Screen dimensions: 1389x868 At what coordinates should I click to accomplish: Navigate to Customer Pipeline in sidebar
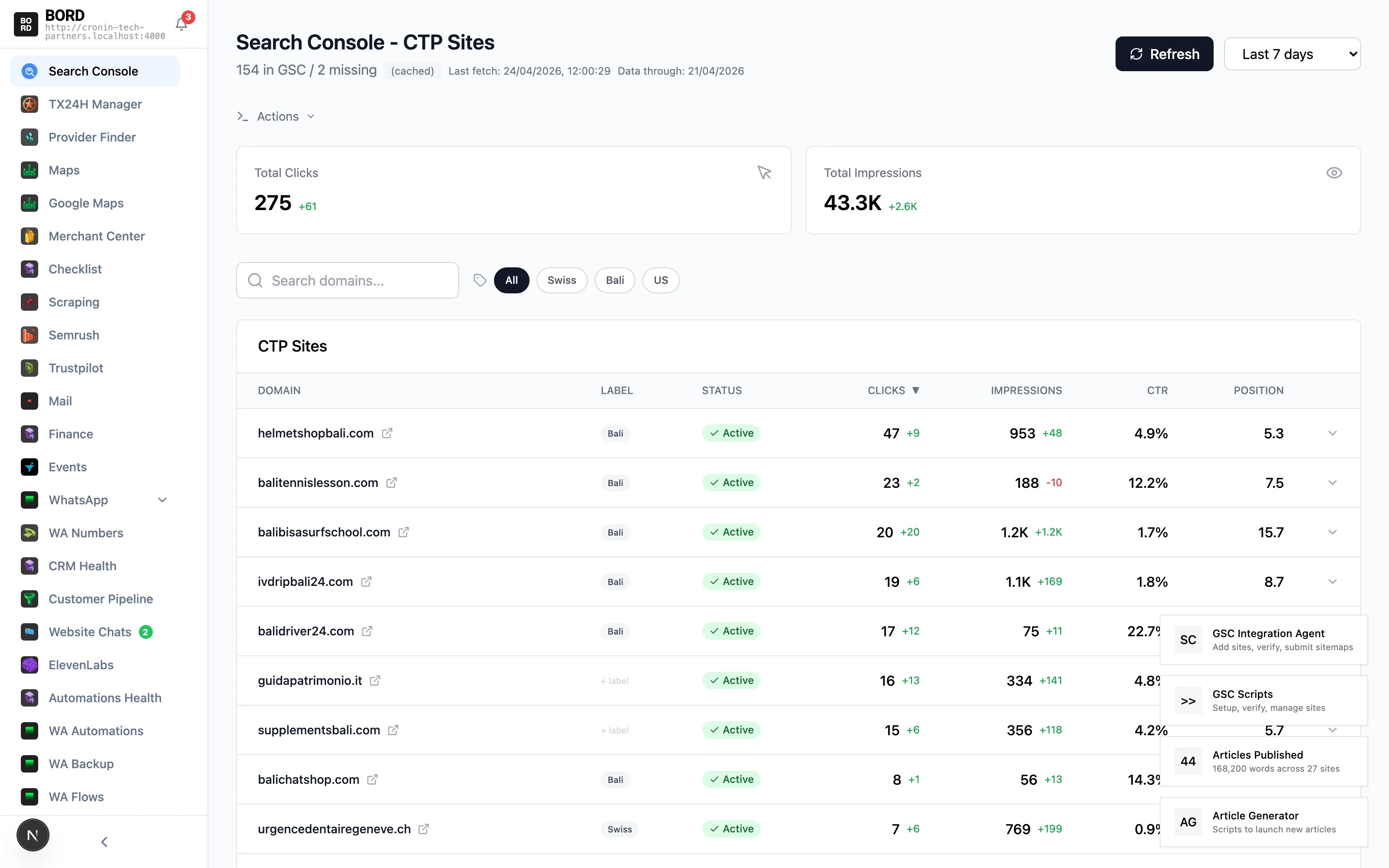click(100, 599)
